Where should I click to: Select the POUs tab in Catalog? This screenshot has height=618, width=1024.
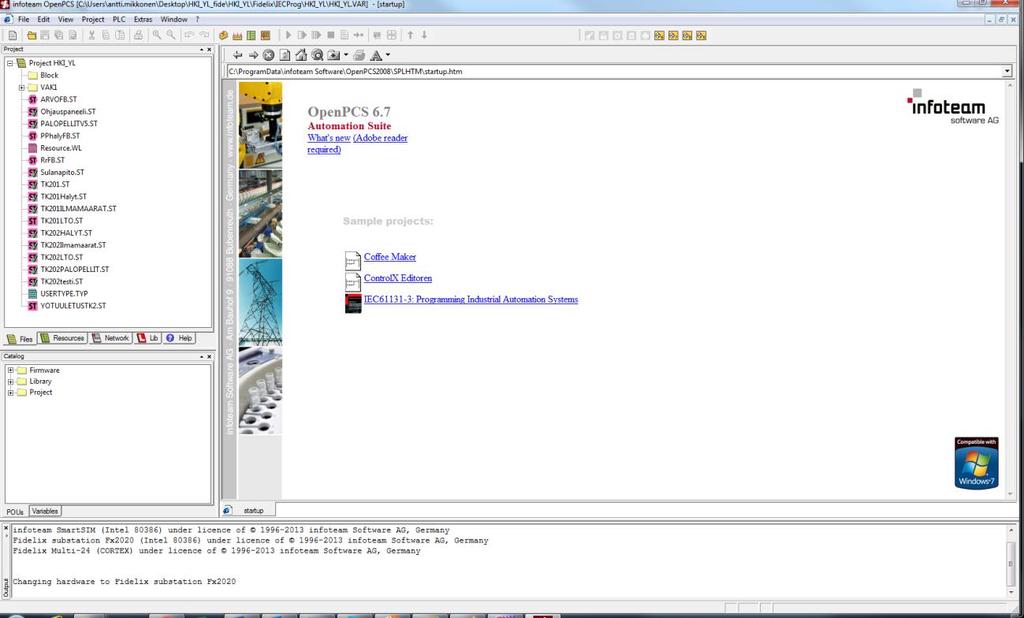(15, 512)
